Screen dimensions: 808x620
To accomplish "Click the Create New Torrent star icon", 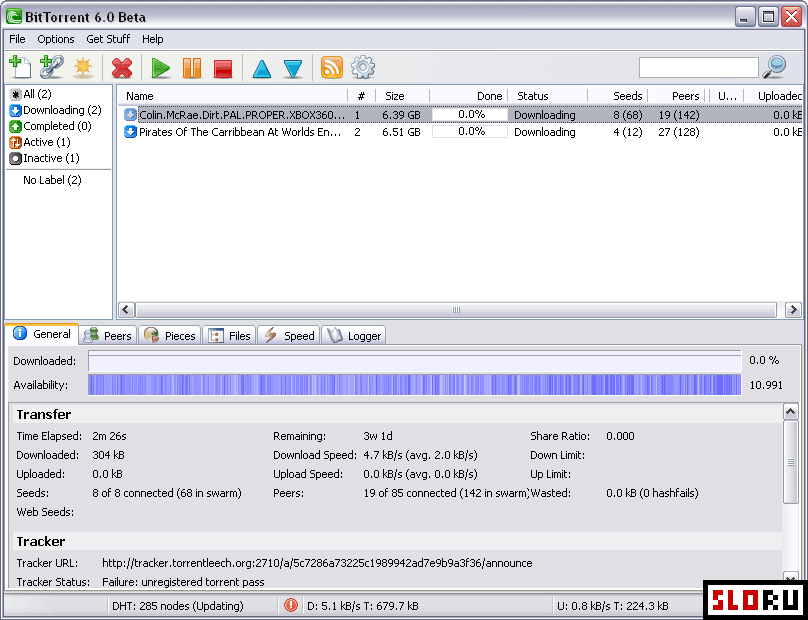I will click(83, 68).
